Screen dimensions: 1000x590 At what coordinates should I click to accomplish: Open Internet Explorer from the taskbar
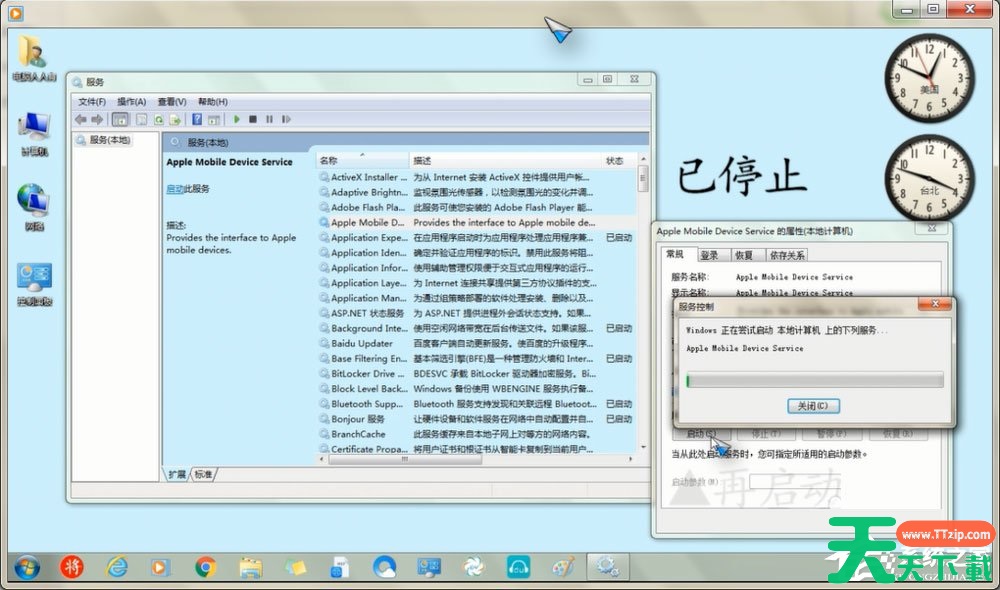(117, 567)
